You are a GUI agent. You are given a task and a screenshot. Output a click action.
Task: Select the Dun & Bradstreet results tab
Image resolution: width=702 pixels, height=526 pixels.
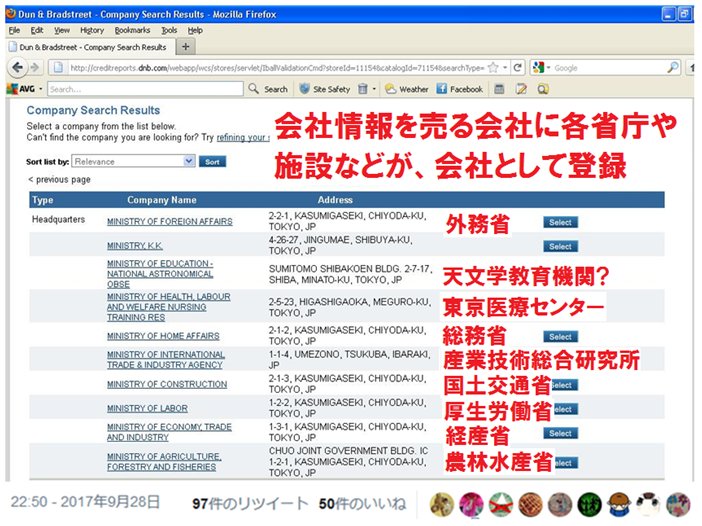point(90,47)
